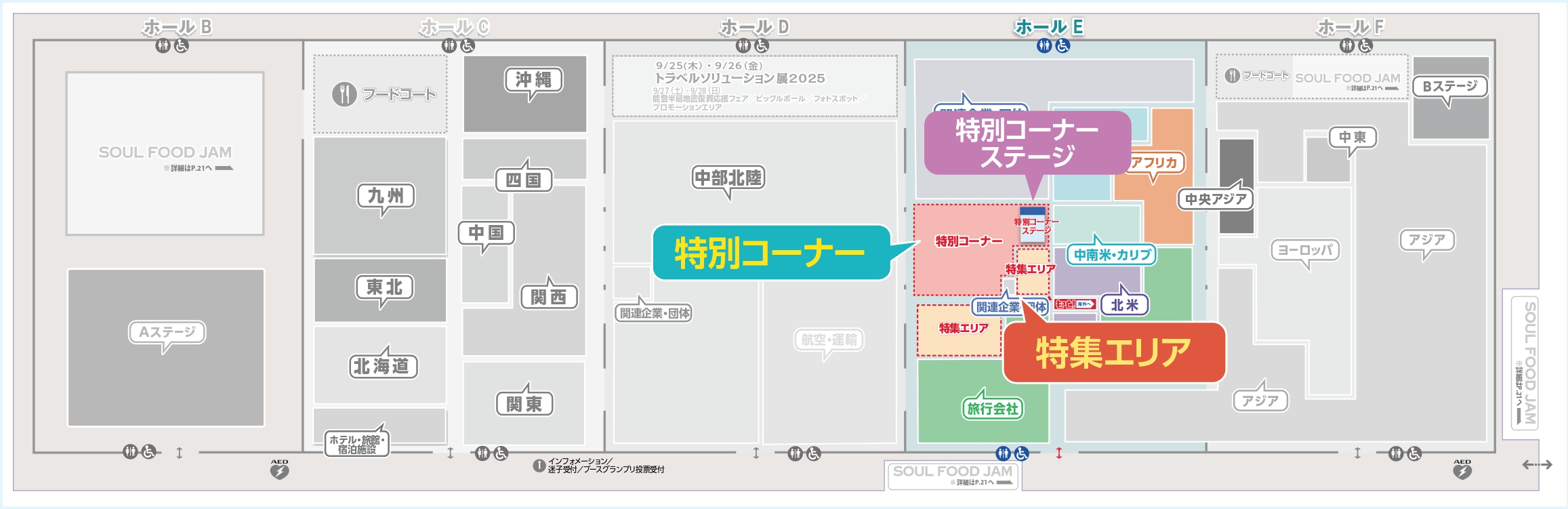Screen dimensions: 1568x509
Task: Click the green 旅行会社 label
Action: [993, 408]
